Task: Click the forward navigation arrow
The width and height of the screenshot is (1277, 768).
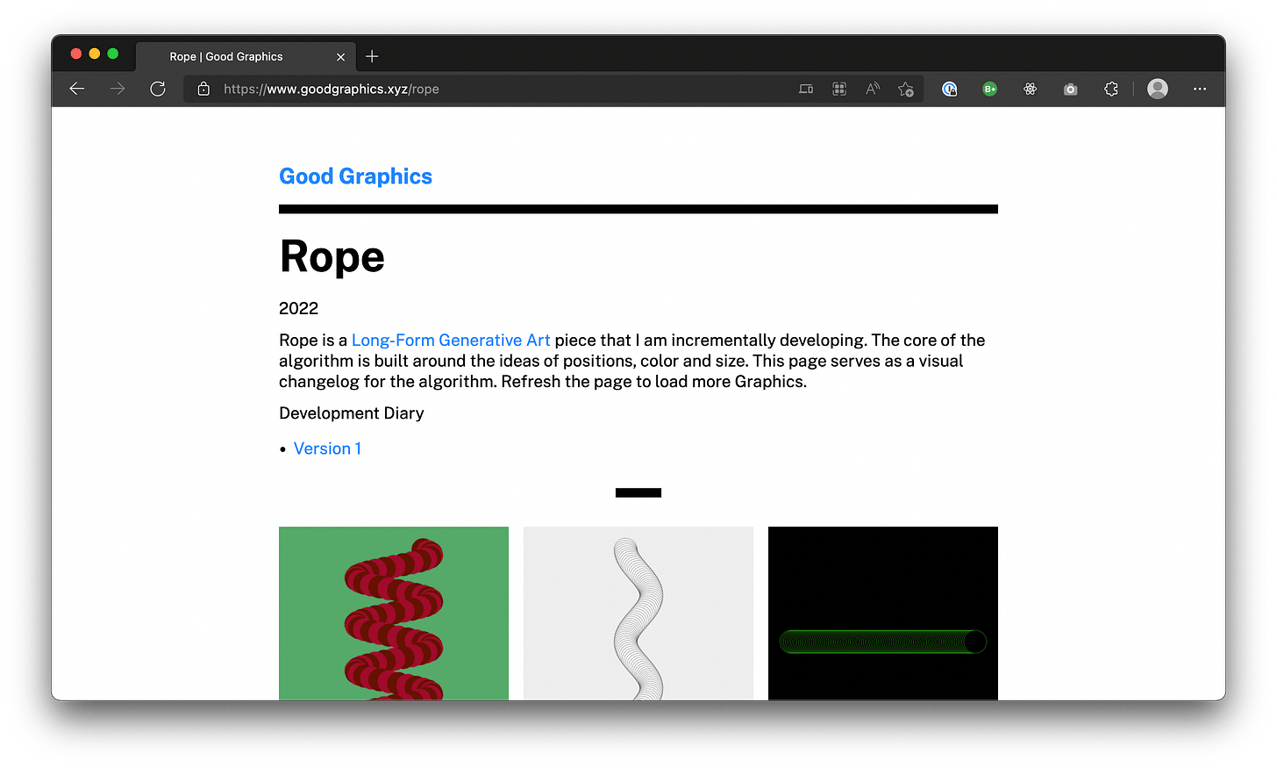Action: click(117, 89)
